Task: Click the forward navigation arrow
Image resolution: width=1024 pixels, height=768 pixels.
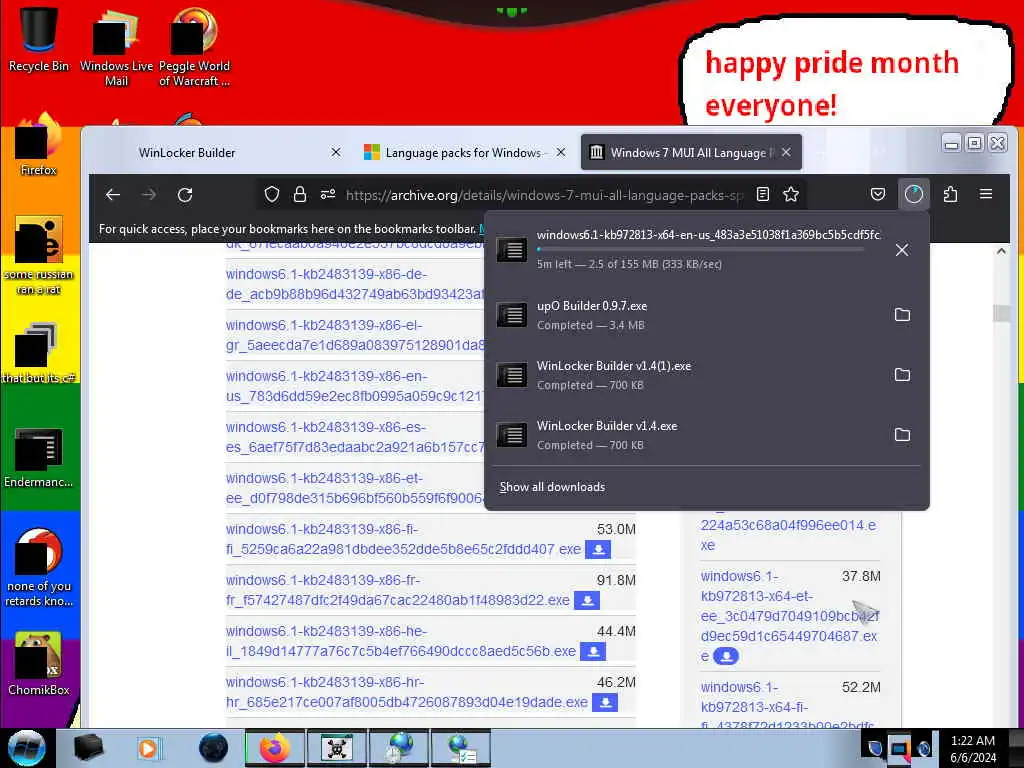Action: 149,195
